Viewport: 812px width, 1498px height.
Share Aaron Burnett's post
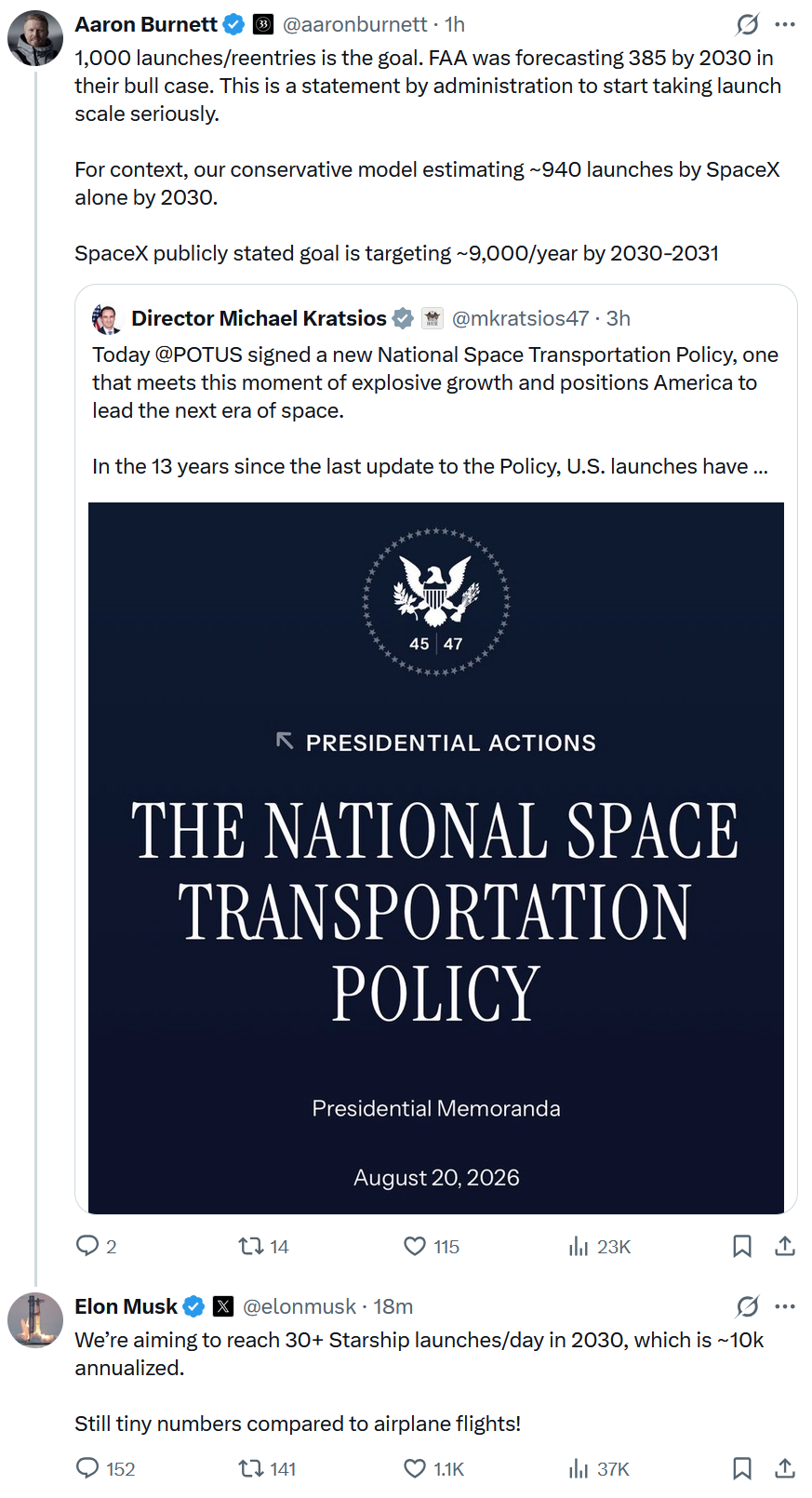pyautogui.click(x=785, y=1246)
